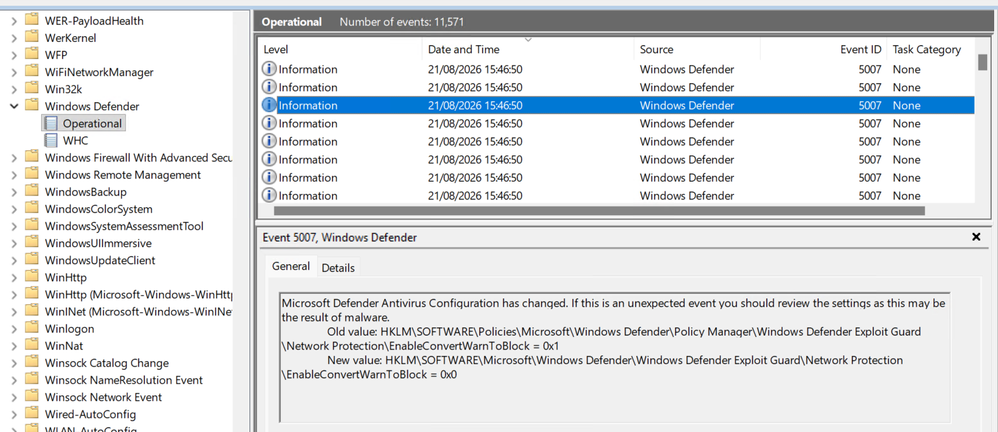Screen dimensions: 998x432
Task: Select the Winsock Catalog Change folder icon
Action: [31, 363]
